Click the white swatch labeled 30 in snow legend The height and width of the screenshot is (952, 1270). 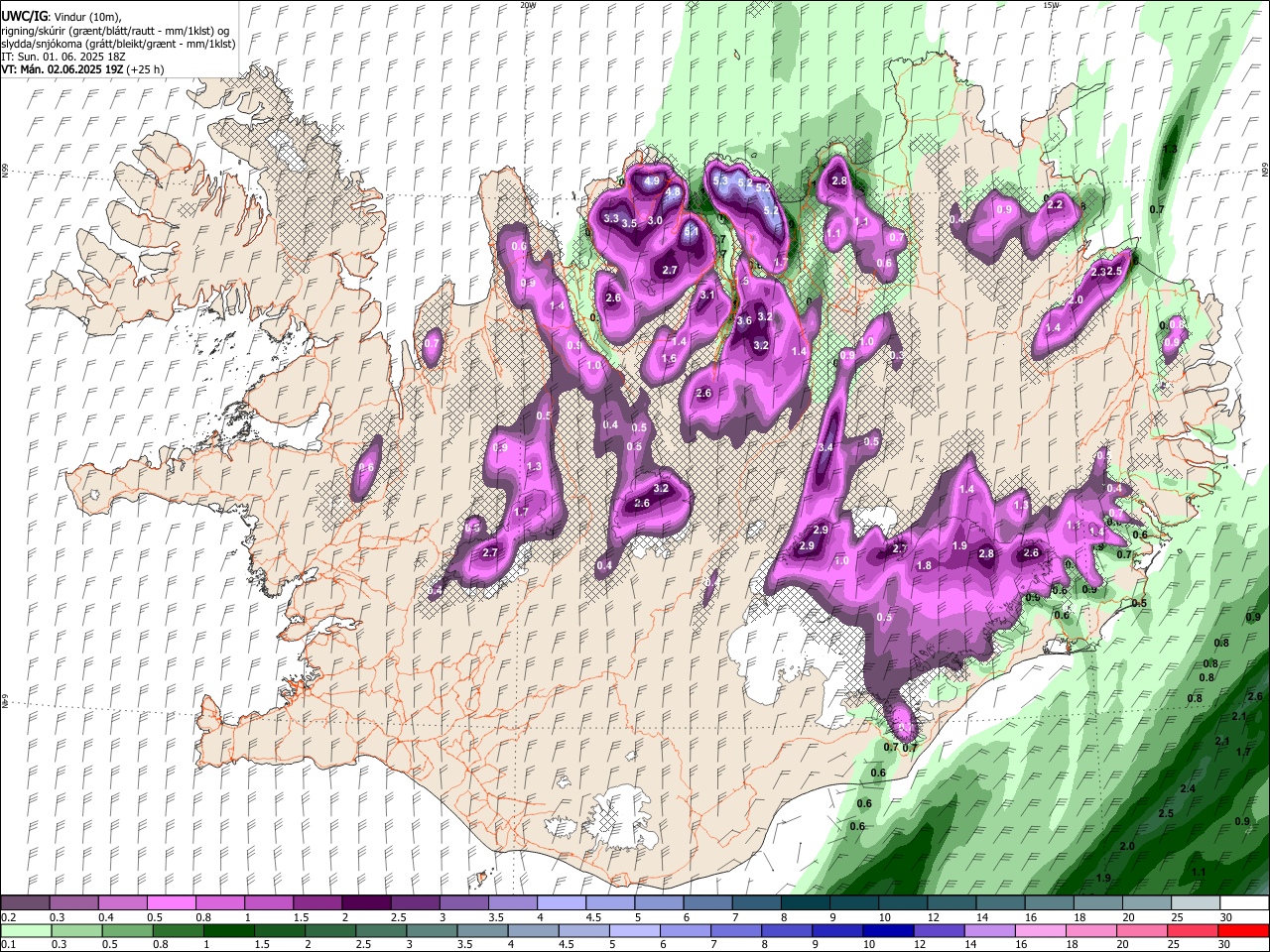[x=1245, y=903]
